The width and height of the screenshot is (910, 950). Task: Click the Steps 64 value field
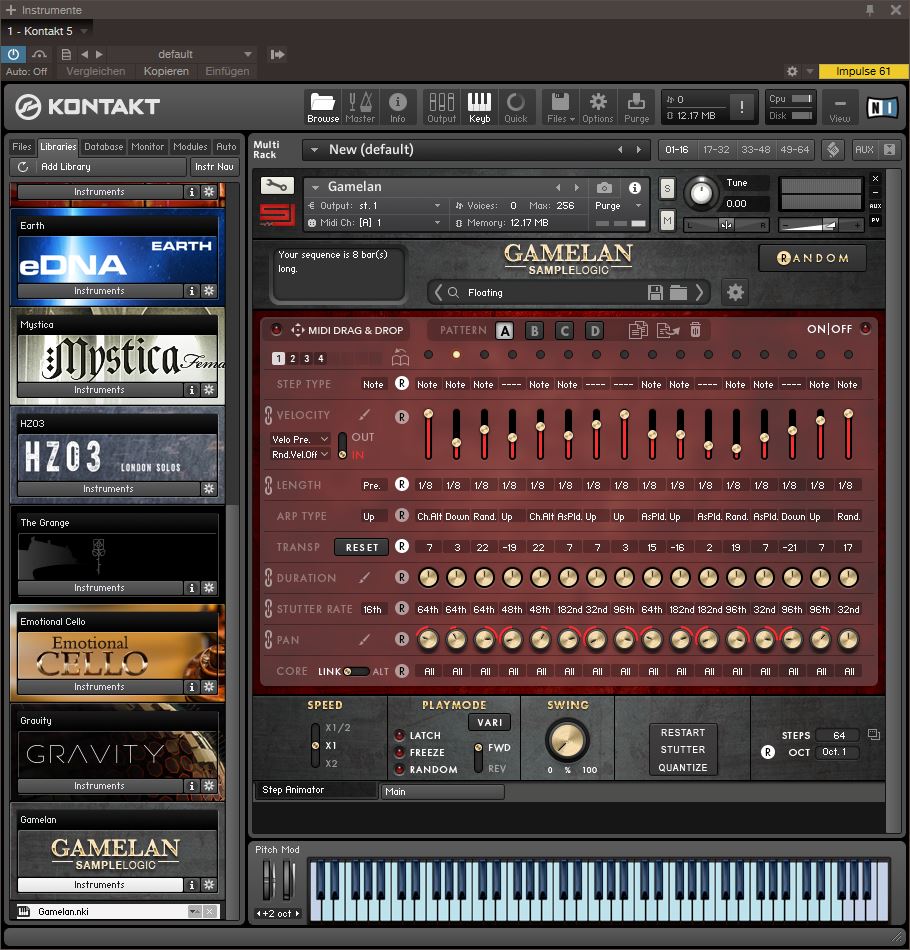tap(839, 736)
